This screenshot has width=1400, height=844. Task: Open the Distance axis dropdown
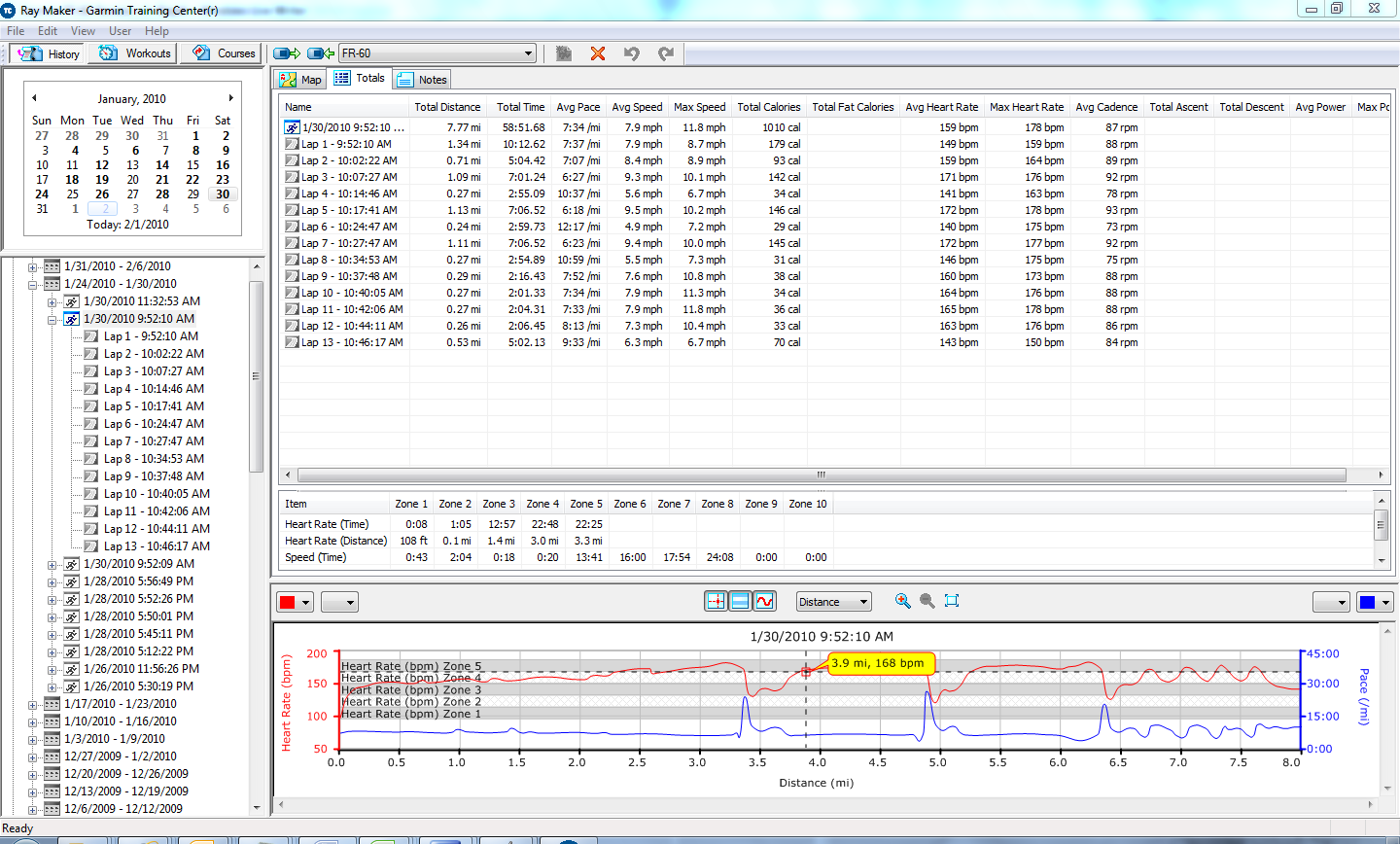point(833,602)
